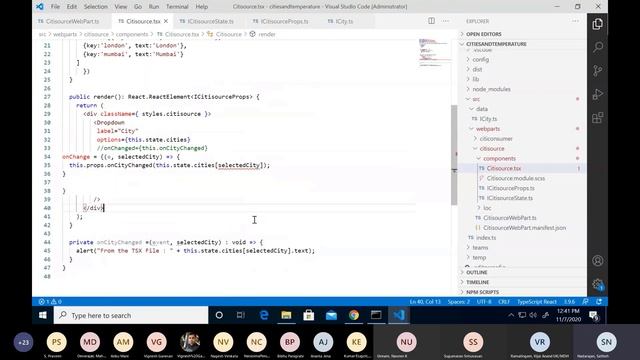Screen dimensions: 640x360
Task: Open Windows Start menu
Action: 42,315
